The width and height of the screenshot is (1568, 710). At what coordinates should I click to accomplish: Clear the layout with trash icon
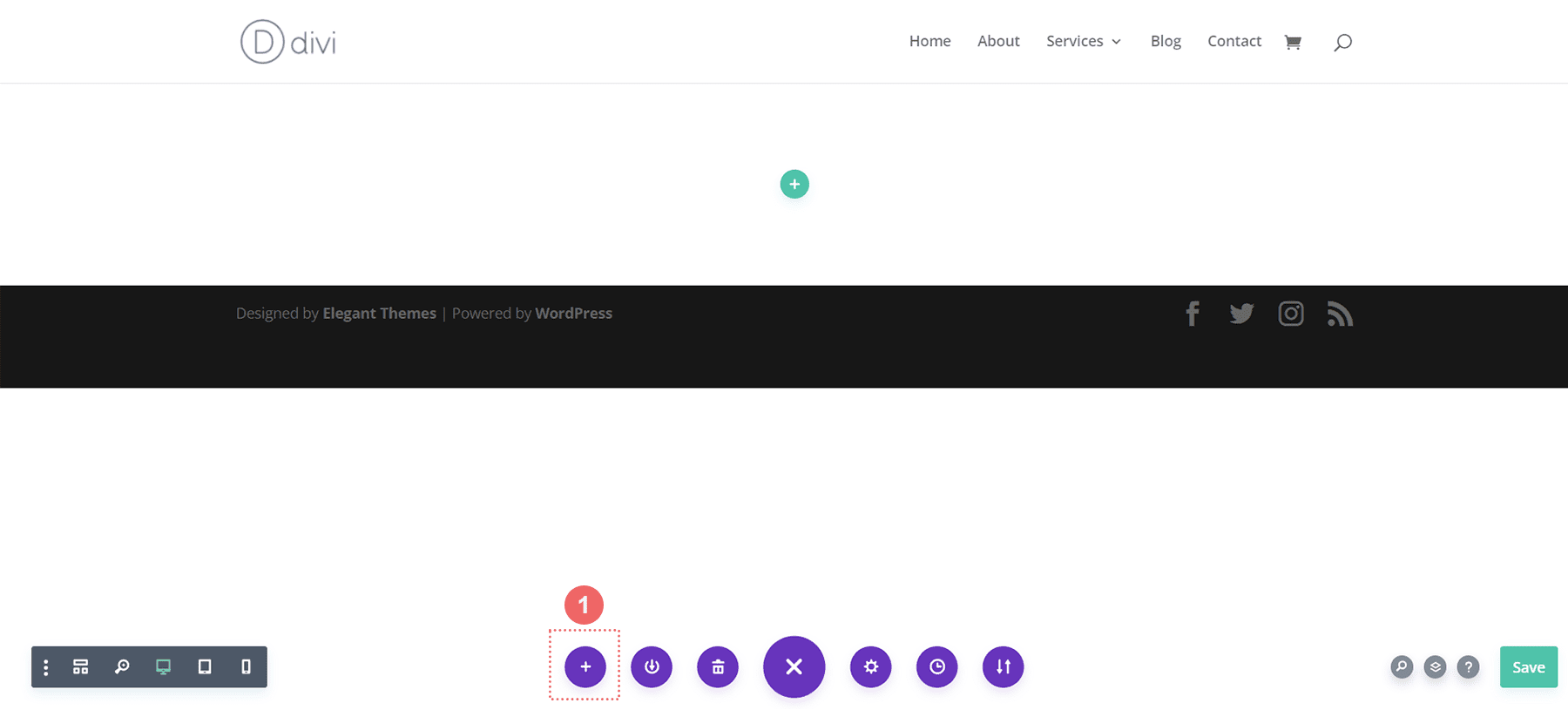click(718, 666)
